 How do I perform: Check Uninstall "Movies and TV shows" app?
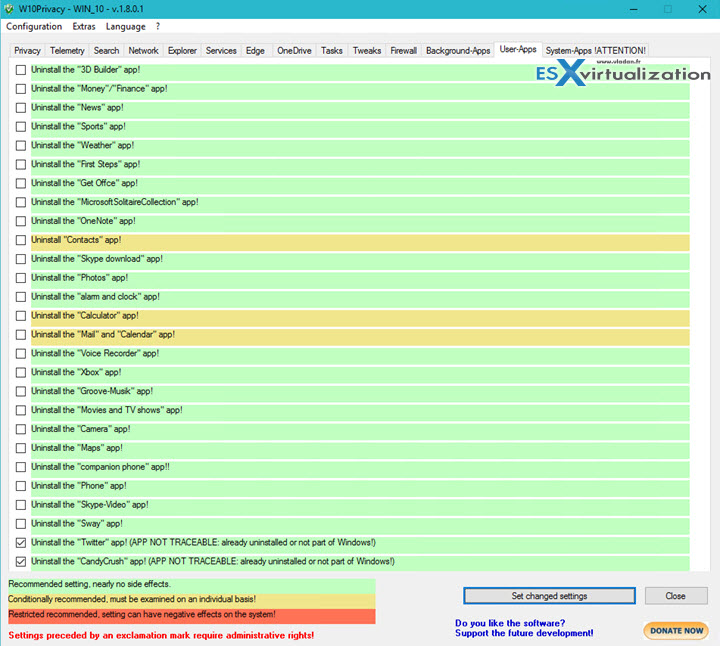21,410
